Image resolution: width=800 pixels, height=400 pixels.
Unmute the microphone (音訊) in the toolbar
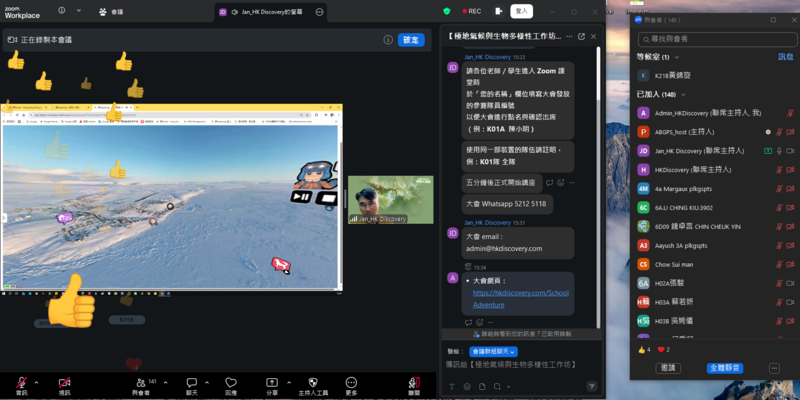coord(22,382)
